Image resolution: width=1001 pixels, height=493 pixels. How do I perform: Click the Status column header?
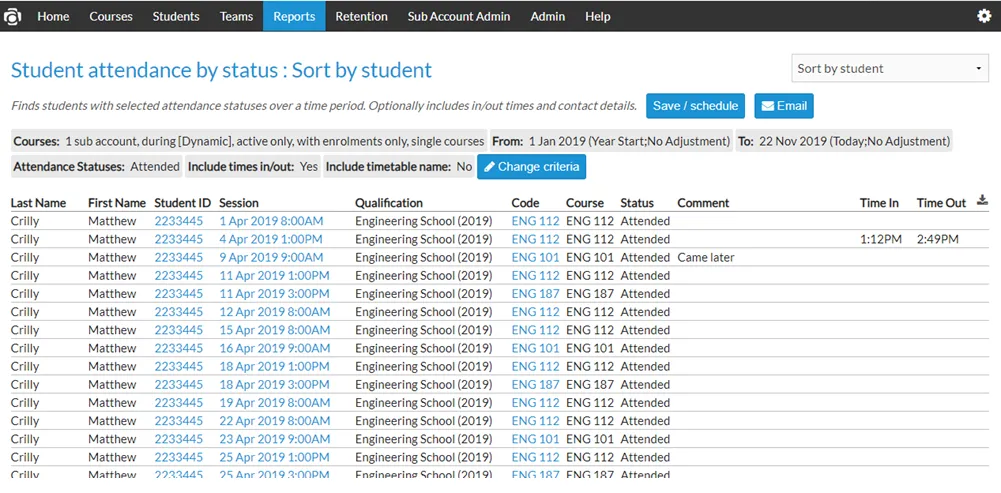pyautogui.click(x=637, y=203)
